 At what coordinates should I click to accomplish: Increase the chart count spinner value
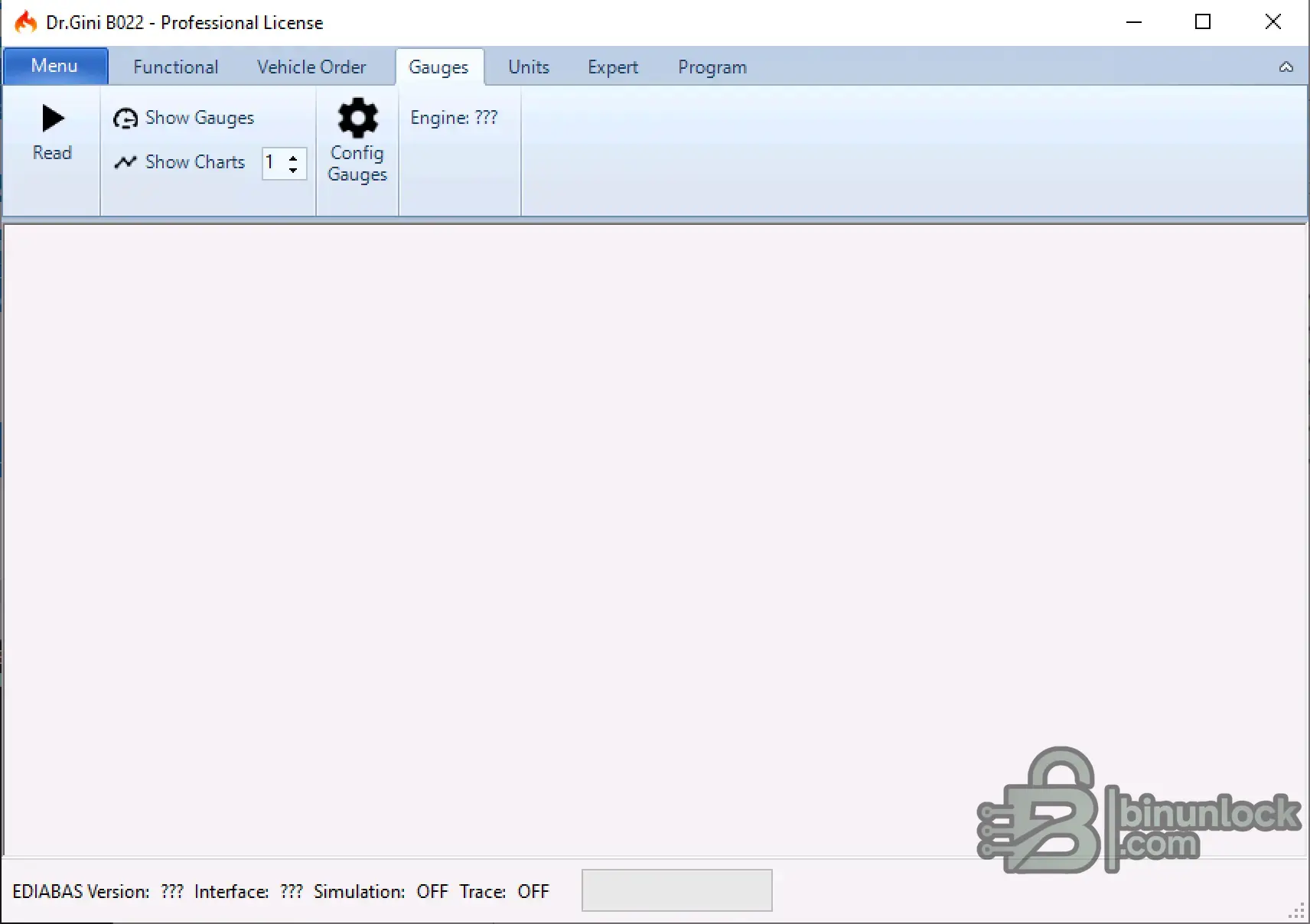(x=293, y=157)
